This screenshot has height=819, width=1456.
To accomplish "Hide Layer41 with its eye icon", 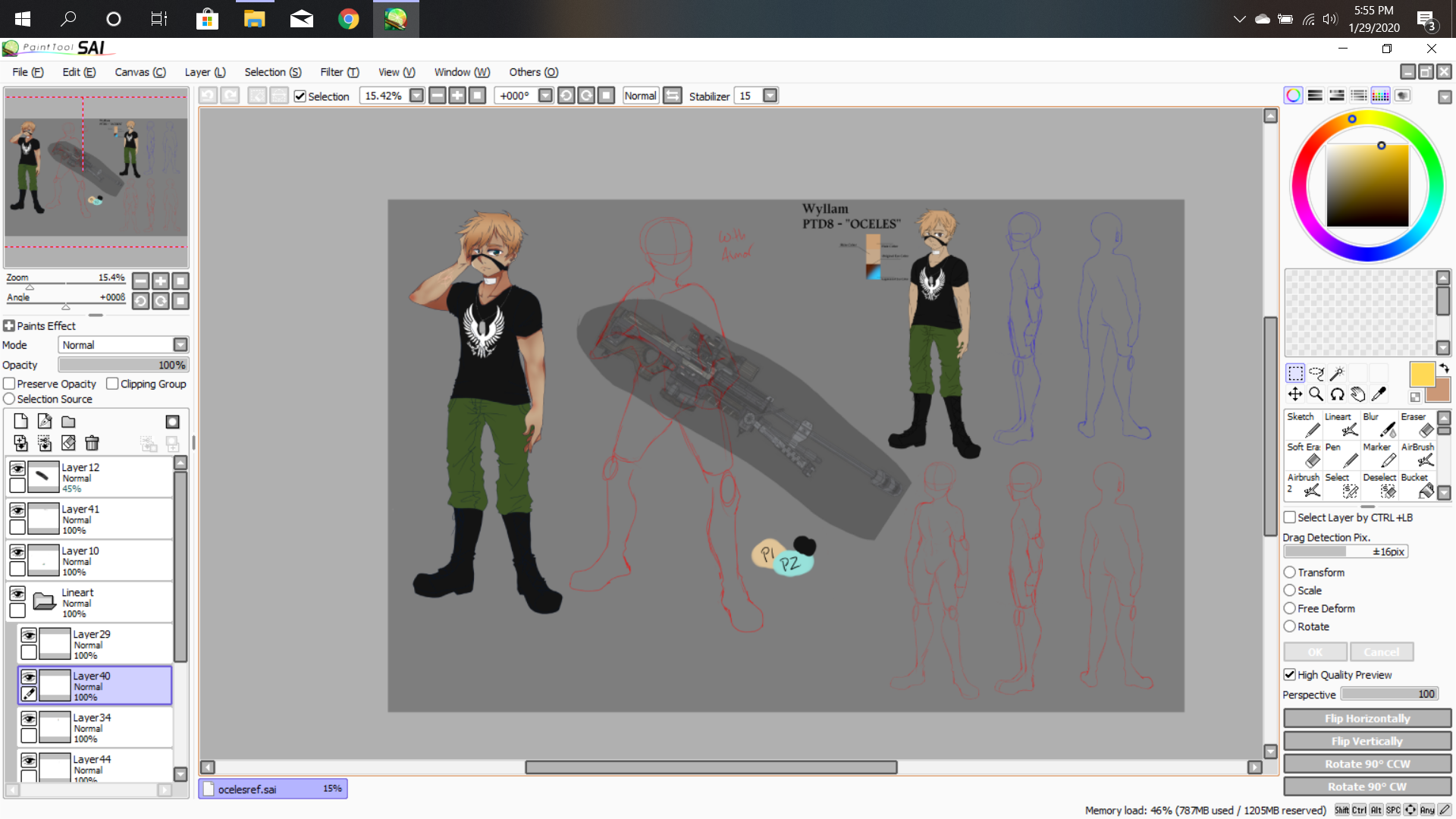I will [x=17, y=510].
